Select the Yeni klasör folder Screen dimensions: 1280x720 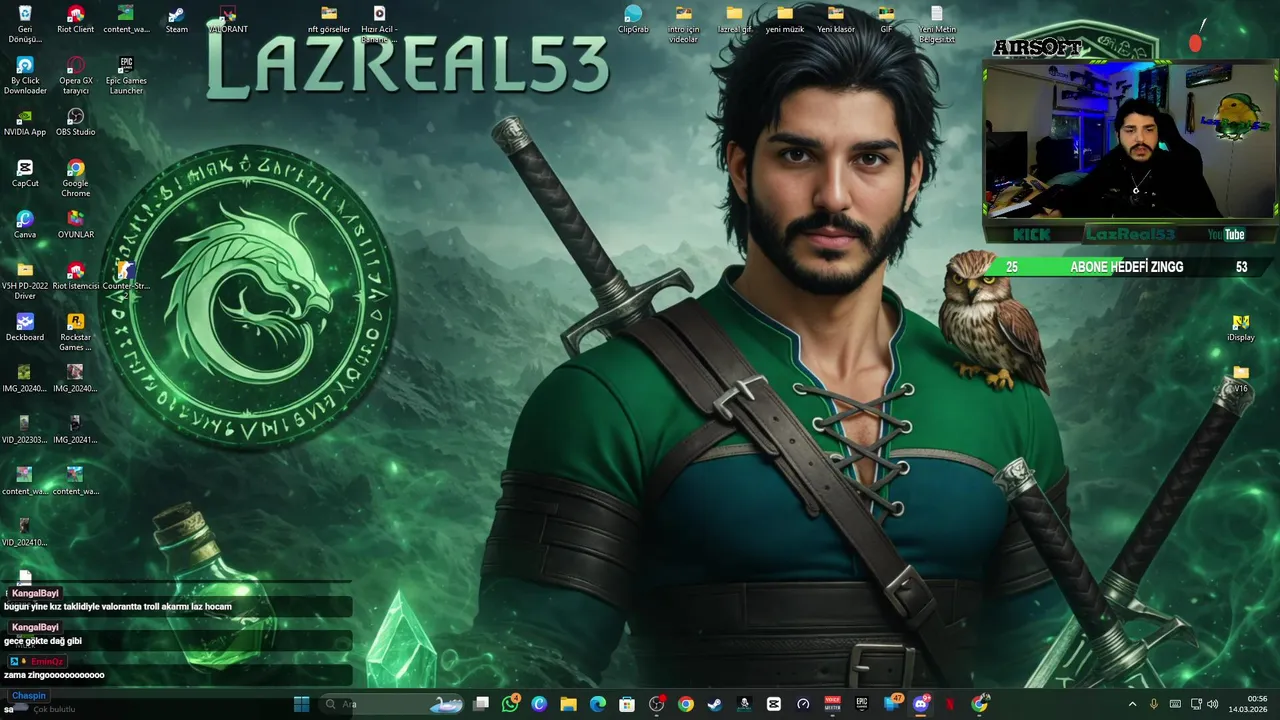(x=836, y=19)
